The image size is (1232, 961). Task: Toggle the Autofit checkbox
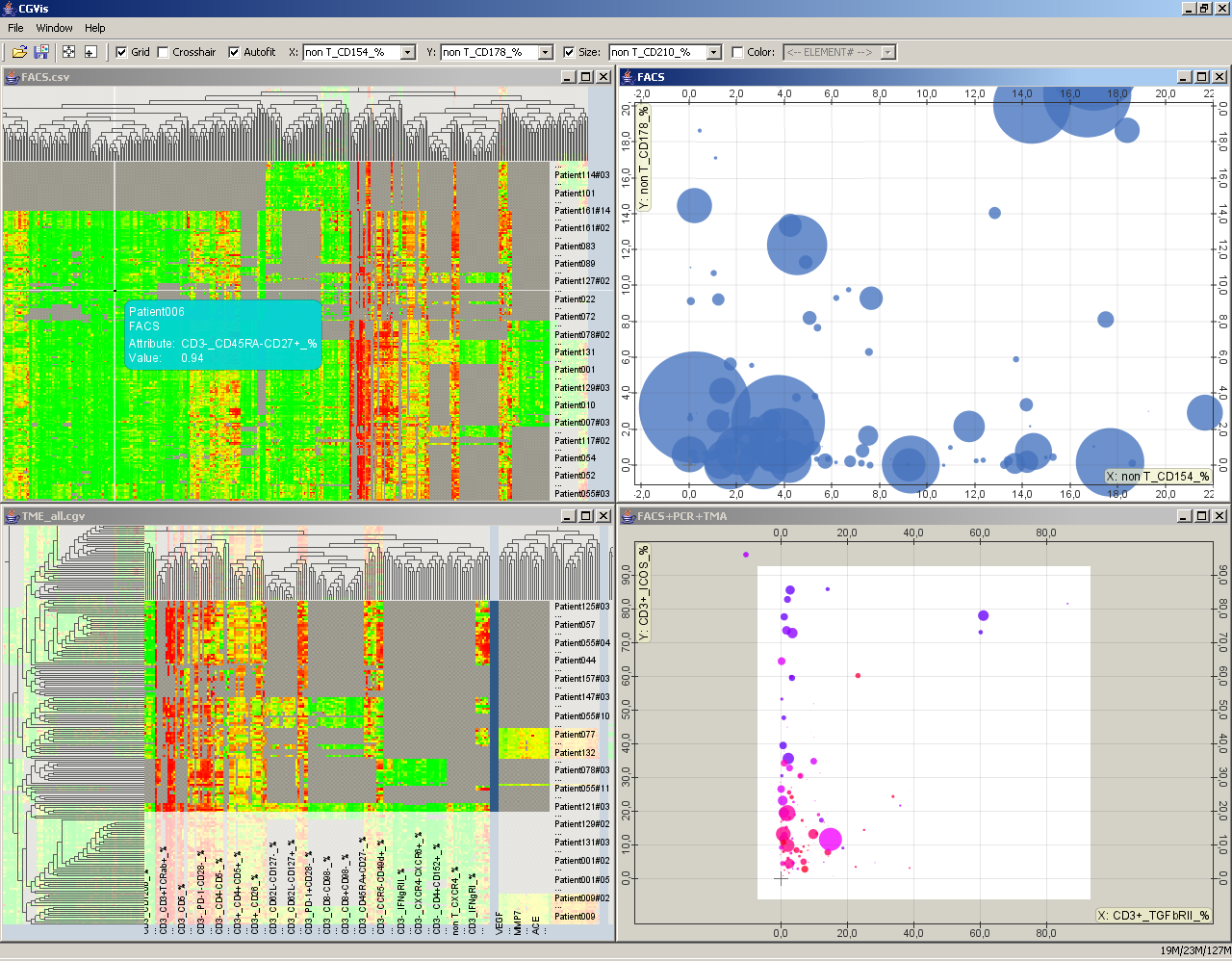tap(234, 53)
